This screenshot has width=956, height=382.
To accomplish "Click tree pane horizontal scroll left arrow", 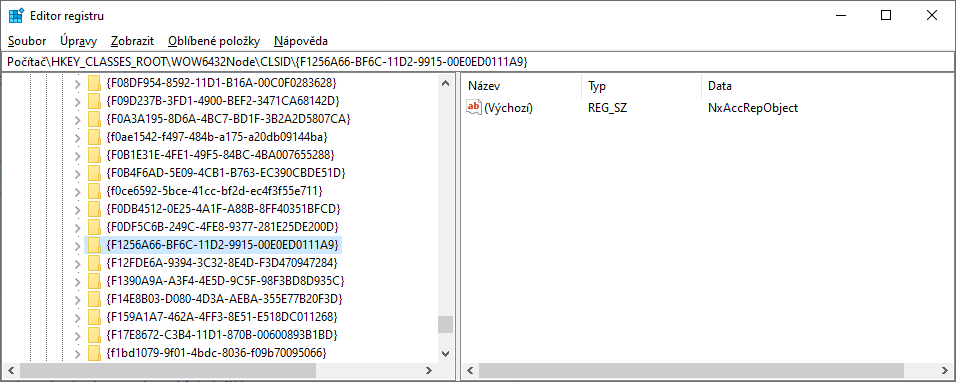I will (10, 370).
